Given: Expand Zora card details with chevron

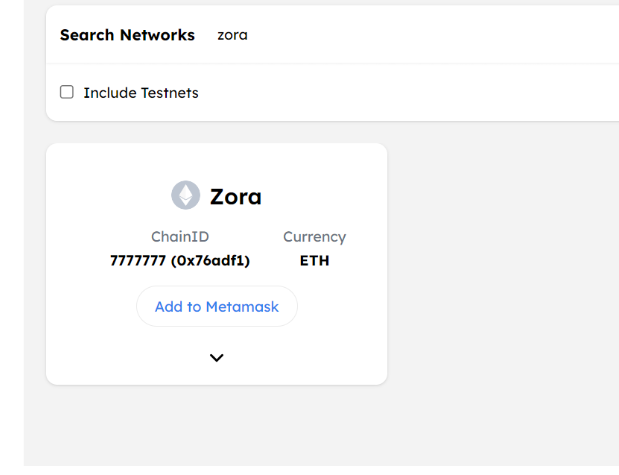Looking at the screenshot, I should click(216, 358).
